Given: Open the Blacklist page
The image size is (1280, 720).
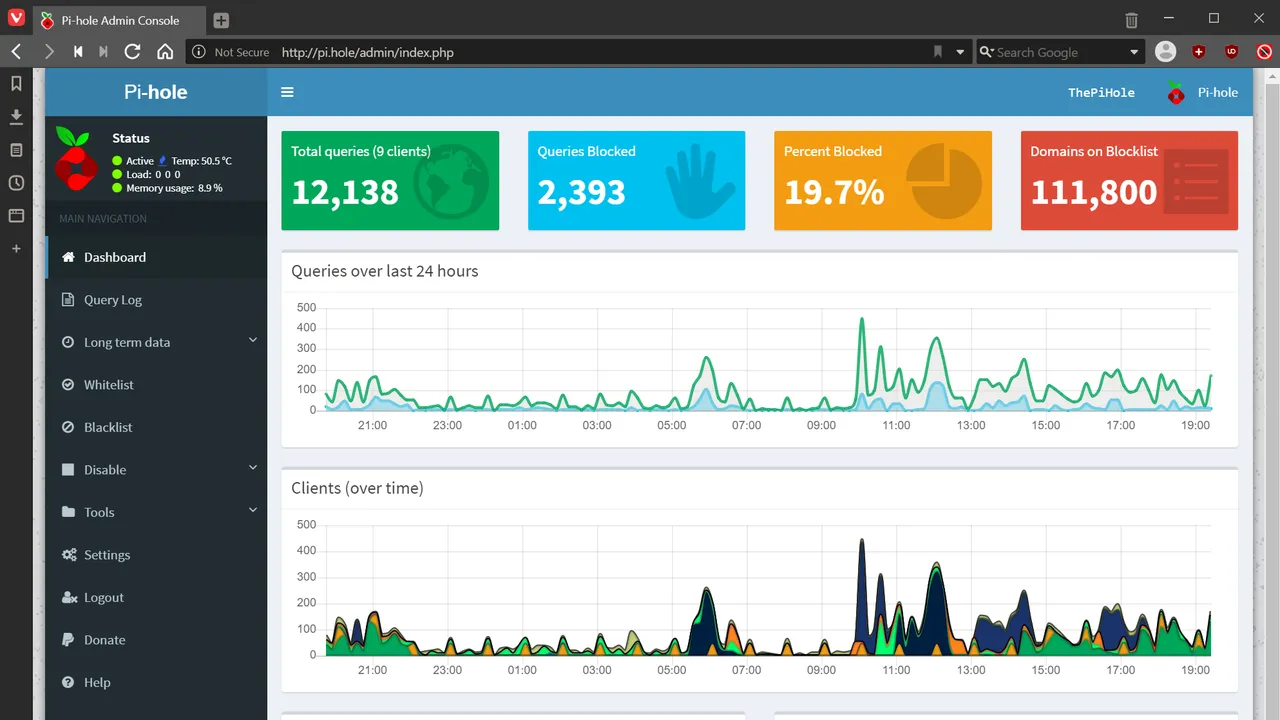Looking at the screenshot, I should [x=156, y=427].
